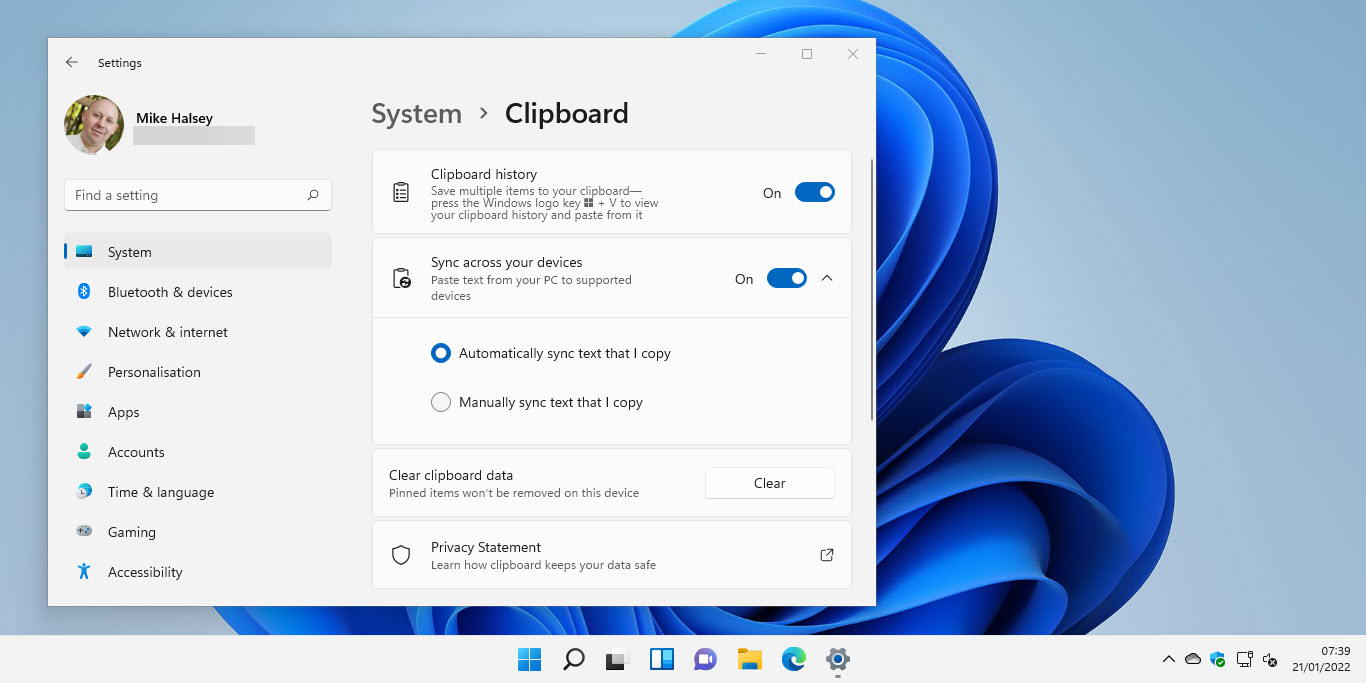Select the Apps sidebar entry
The width and height of the screenshot is (1366, 683).
click(x=123, y=412)
